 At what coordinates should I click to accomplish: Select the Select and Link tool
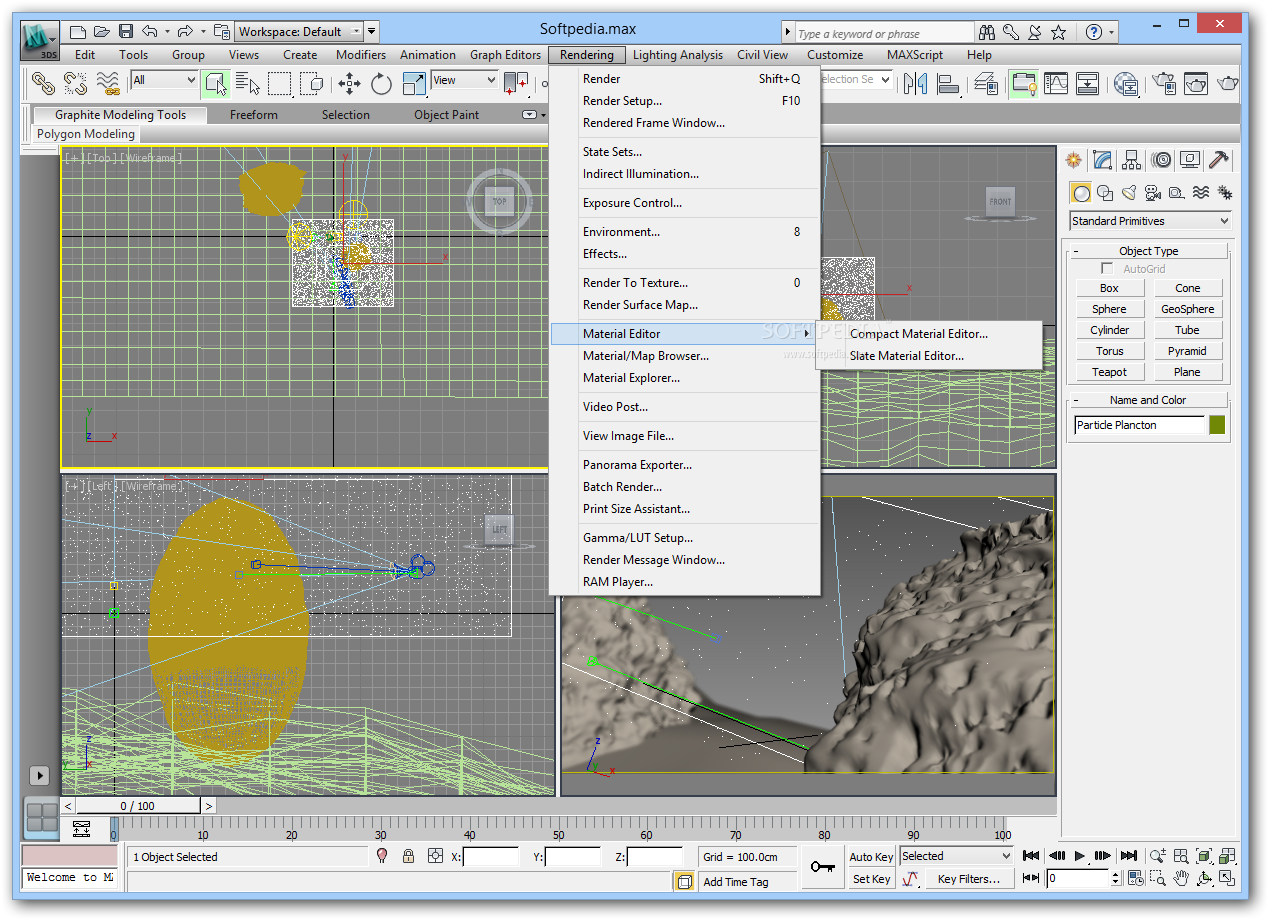[x=42, y=82]
